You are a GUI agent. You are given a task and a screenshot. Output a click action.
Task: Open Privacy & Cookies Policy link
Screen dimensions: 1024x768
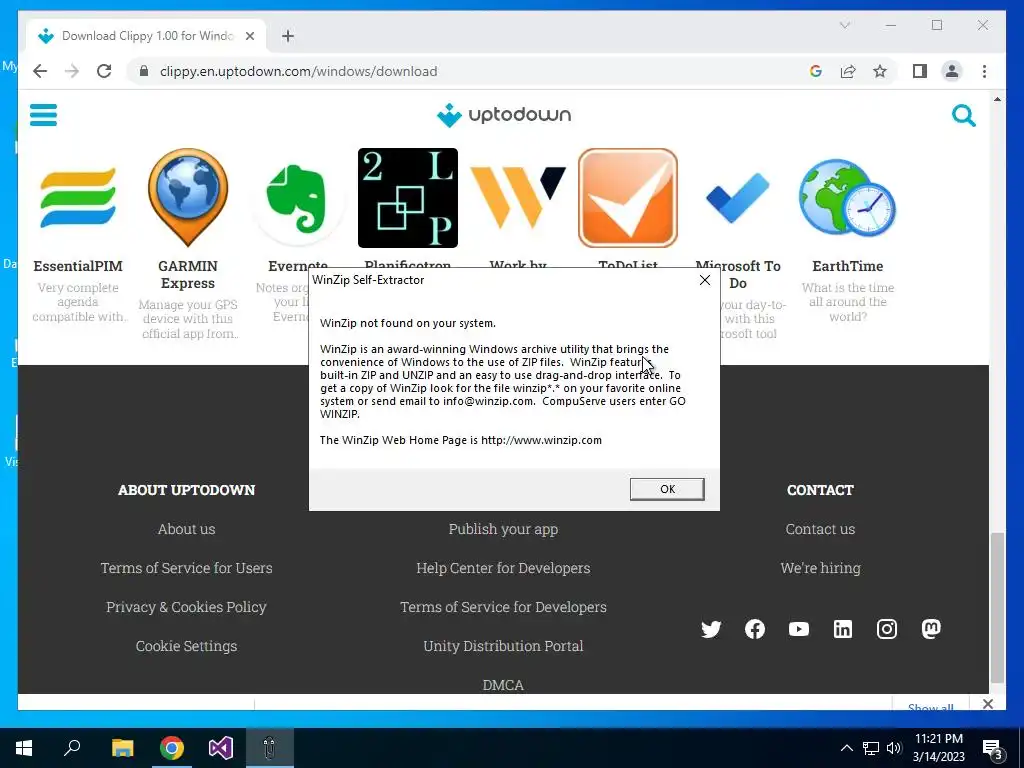(x=186, y=607)
